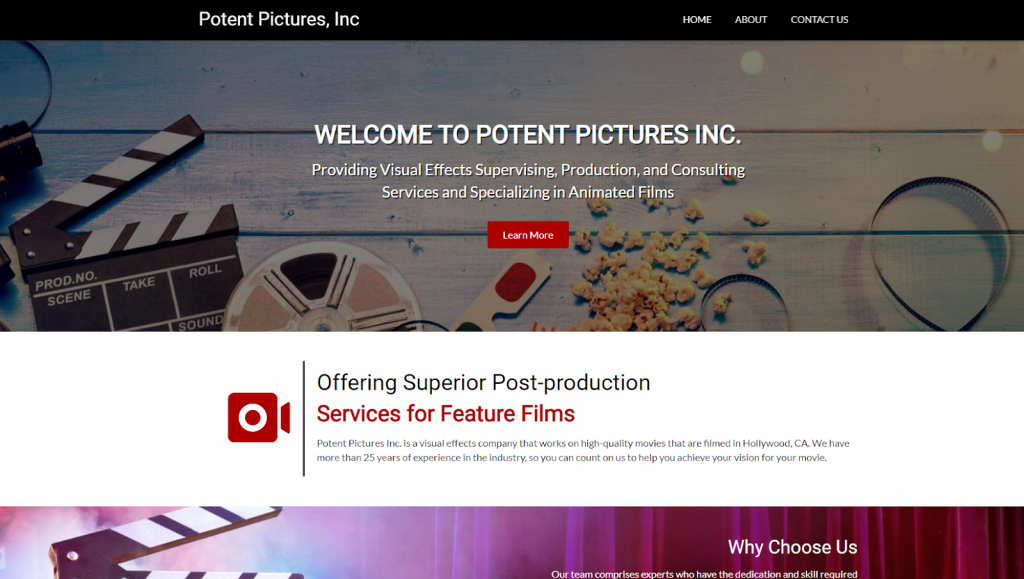Go to the ABOUT page

pos(750,20)
